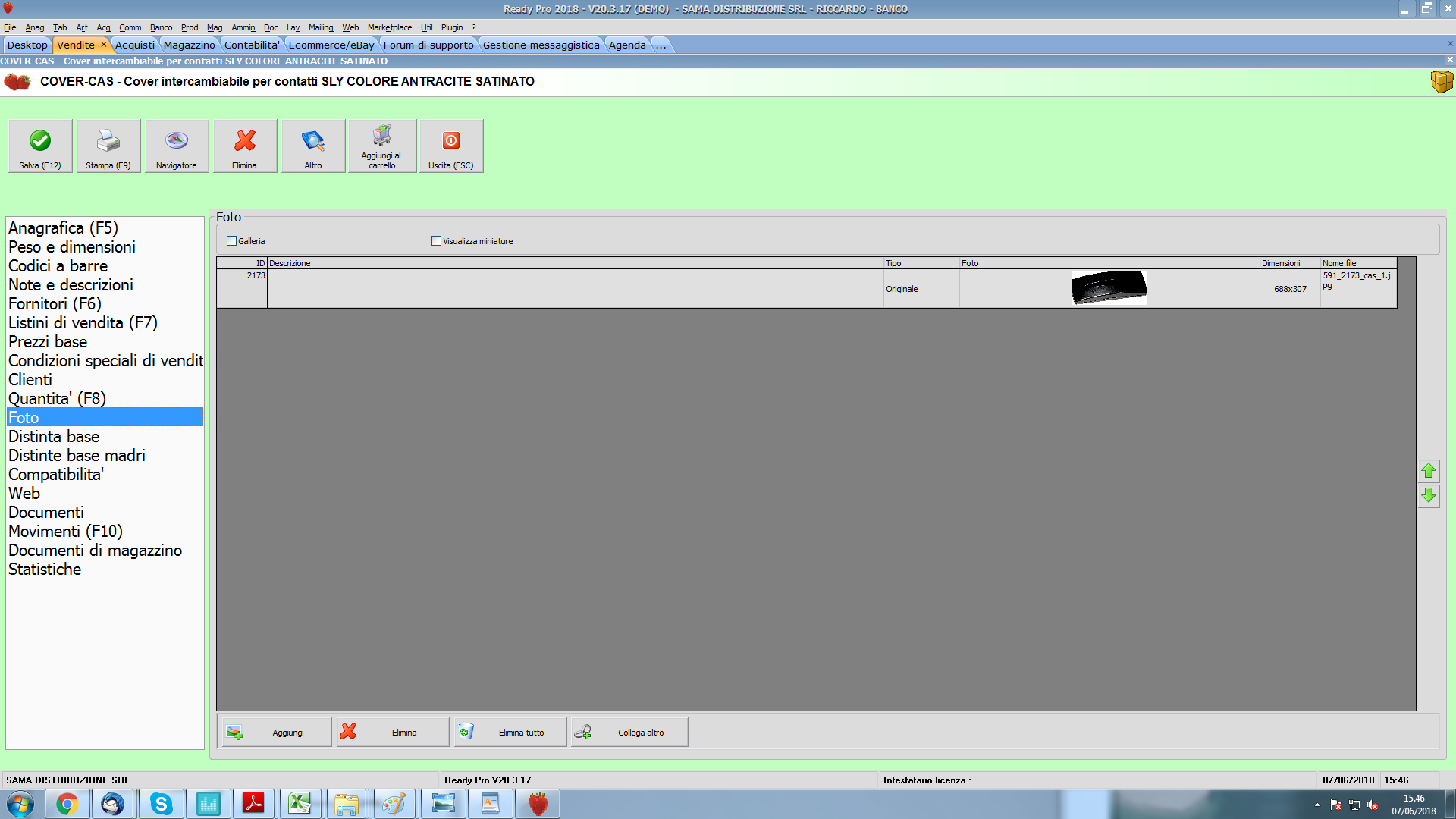Enable the Galleria checkbox
This screenshot has width=1456, height=819.
pyautogui.click(x=232, y=241)
